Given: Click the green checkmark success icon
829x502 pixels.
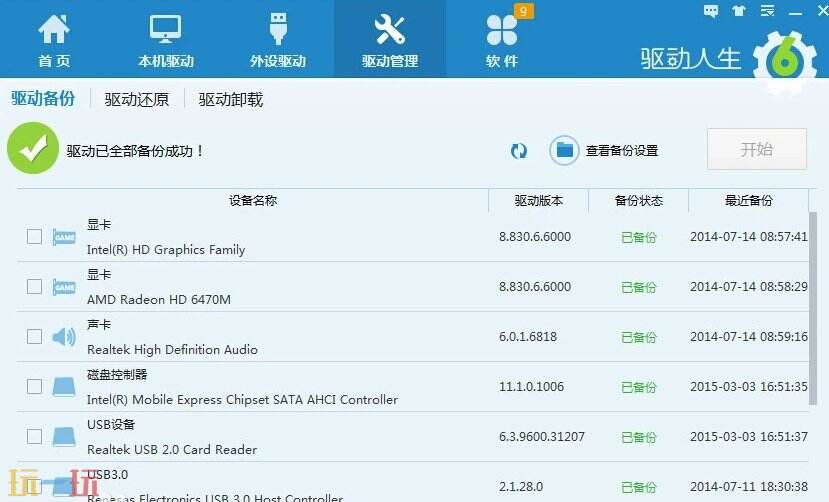Looking at the screenshot, I should click(x=33, y=148).
